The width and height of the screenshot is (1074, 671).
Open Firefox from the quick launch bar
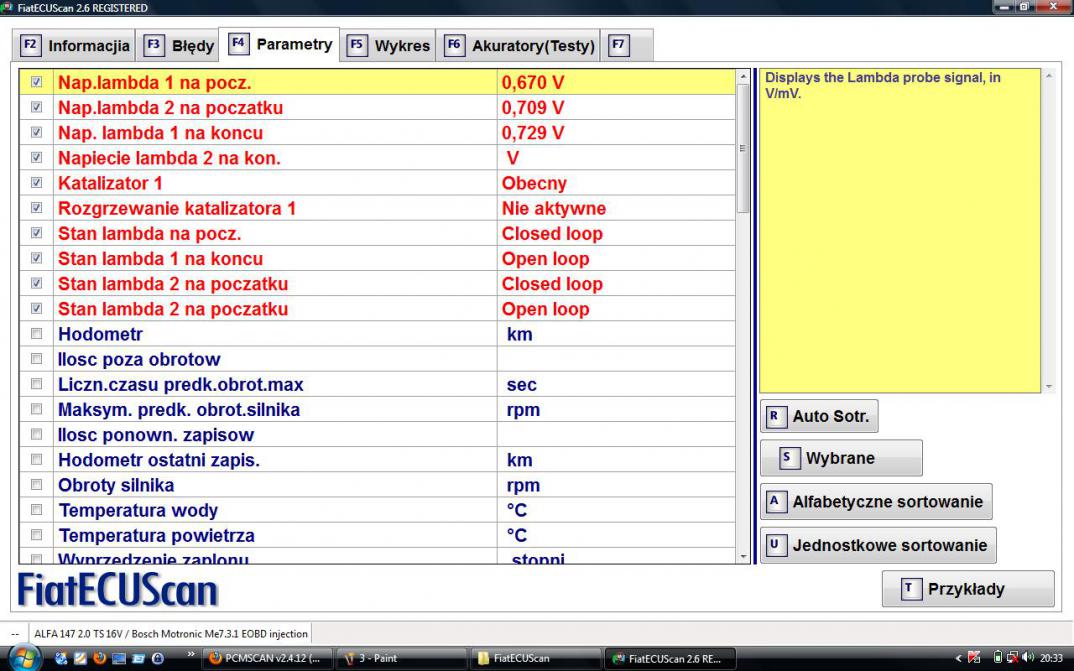point(98,659)
